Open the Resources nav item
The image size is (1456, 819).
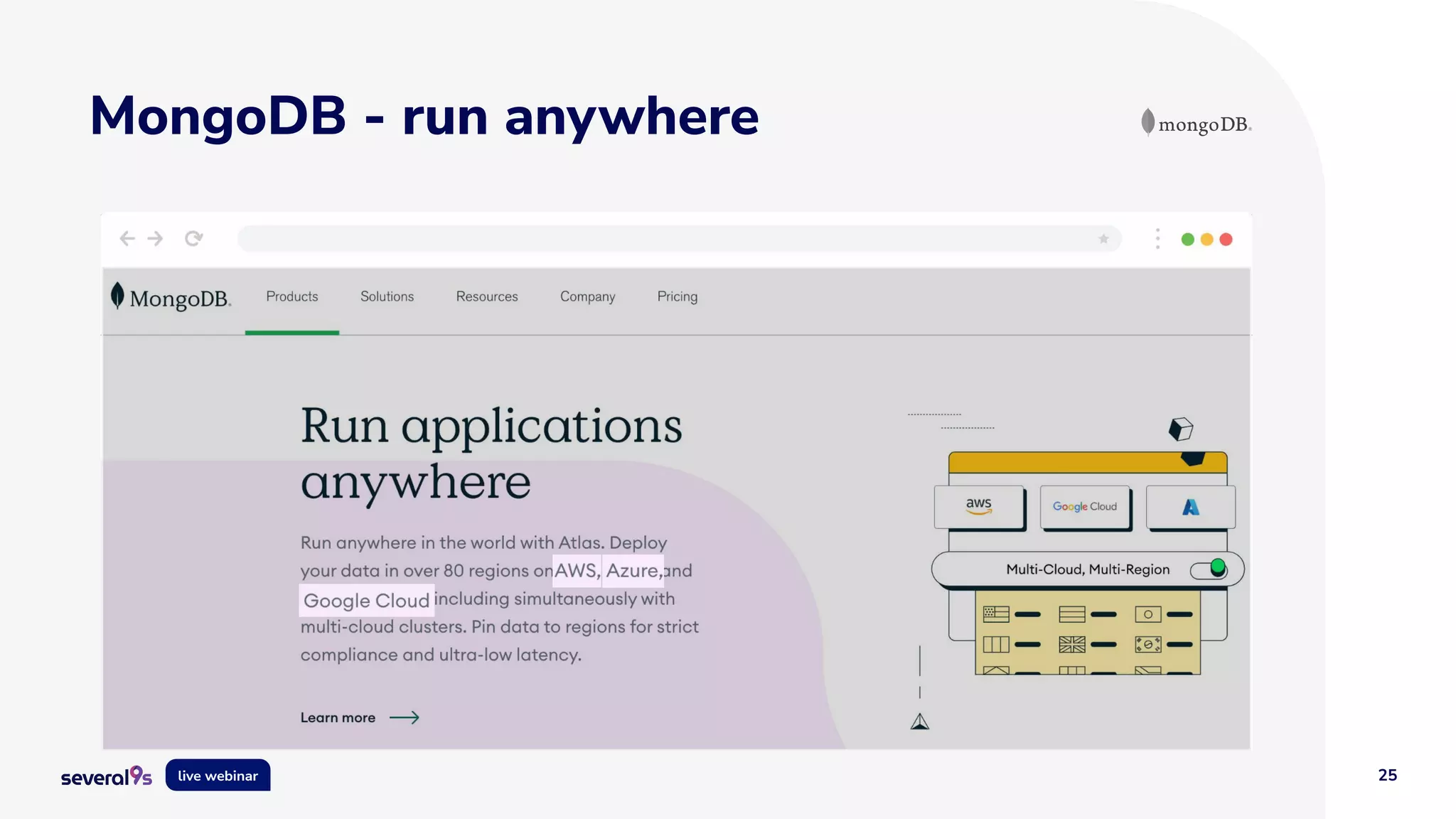click(x=487, y=296)
